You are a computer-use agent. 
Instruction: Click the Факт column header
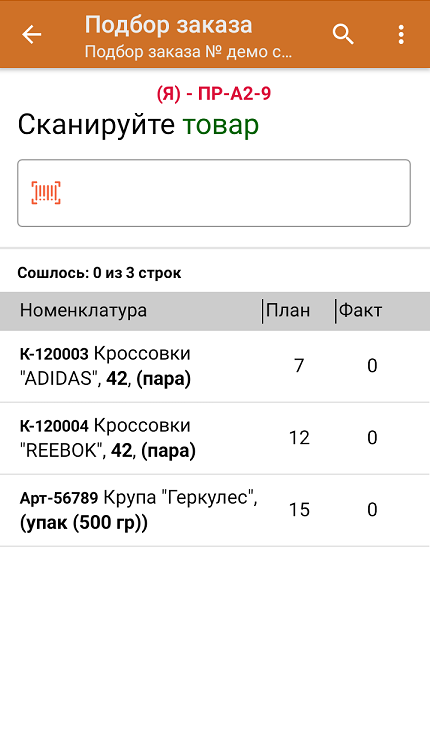360,311
